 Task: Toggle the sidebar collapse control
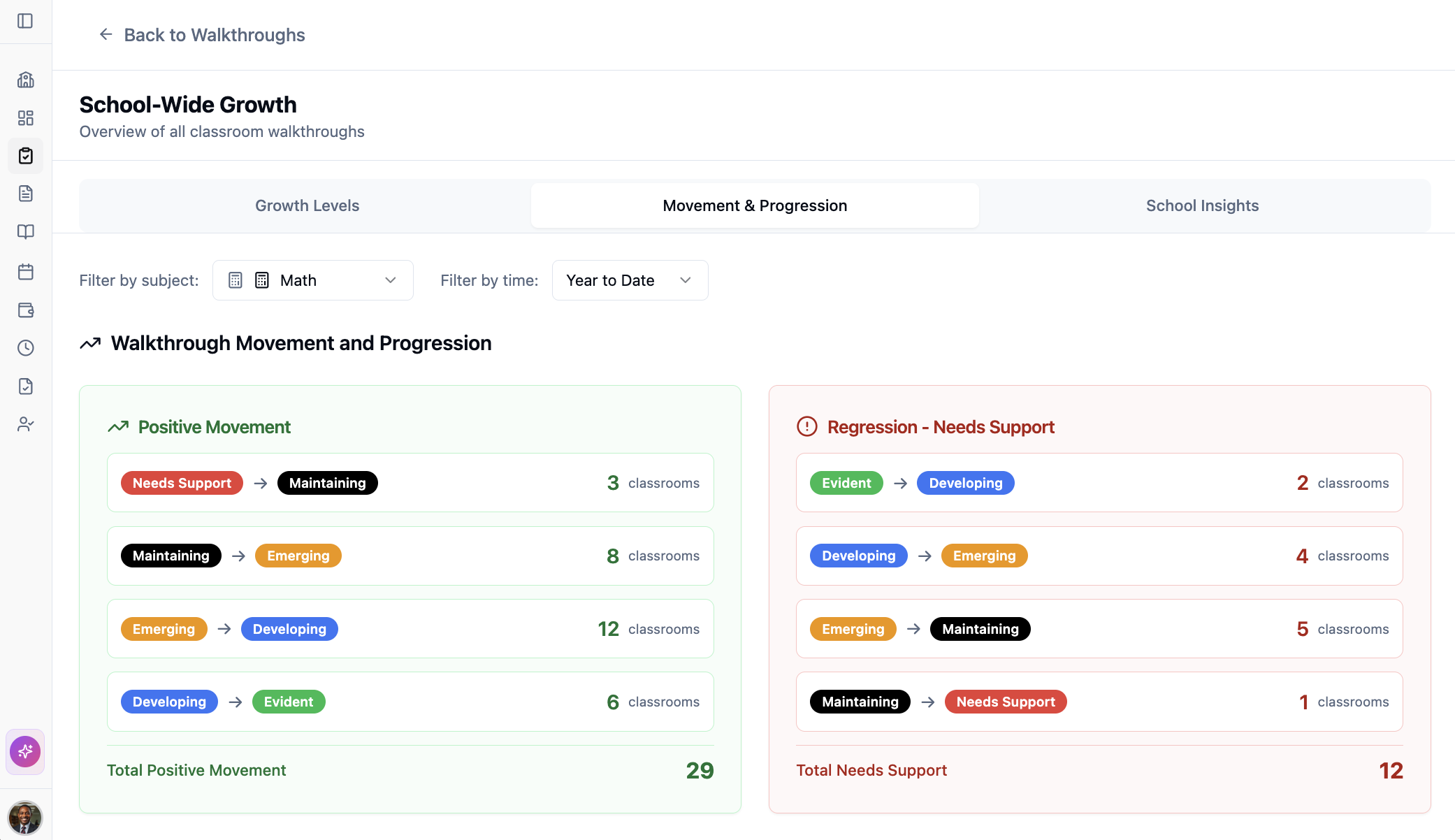click(x=26, y=21)
